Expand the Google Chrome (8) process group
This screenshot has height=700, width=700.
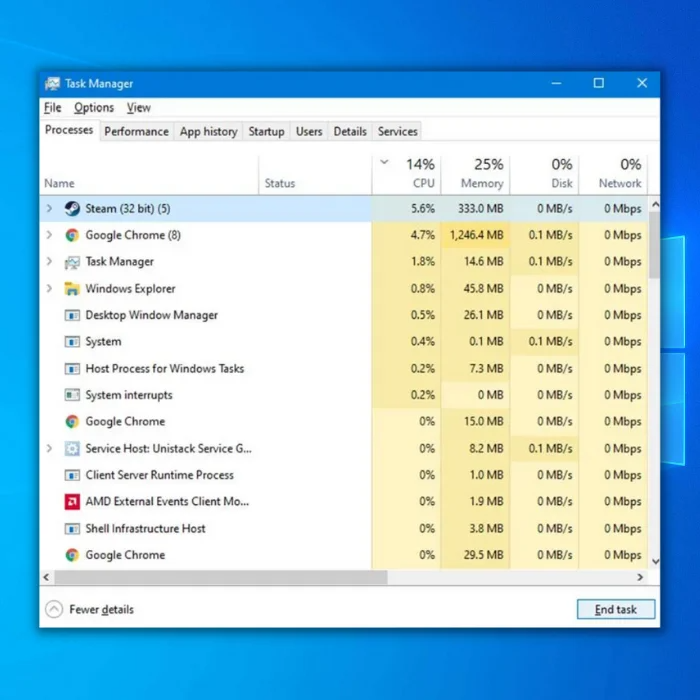[x=49, y=235]
